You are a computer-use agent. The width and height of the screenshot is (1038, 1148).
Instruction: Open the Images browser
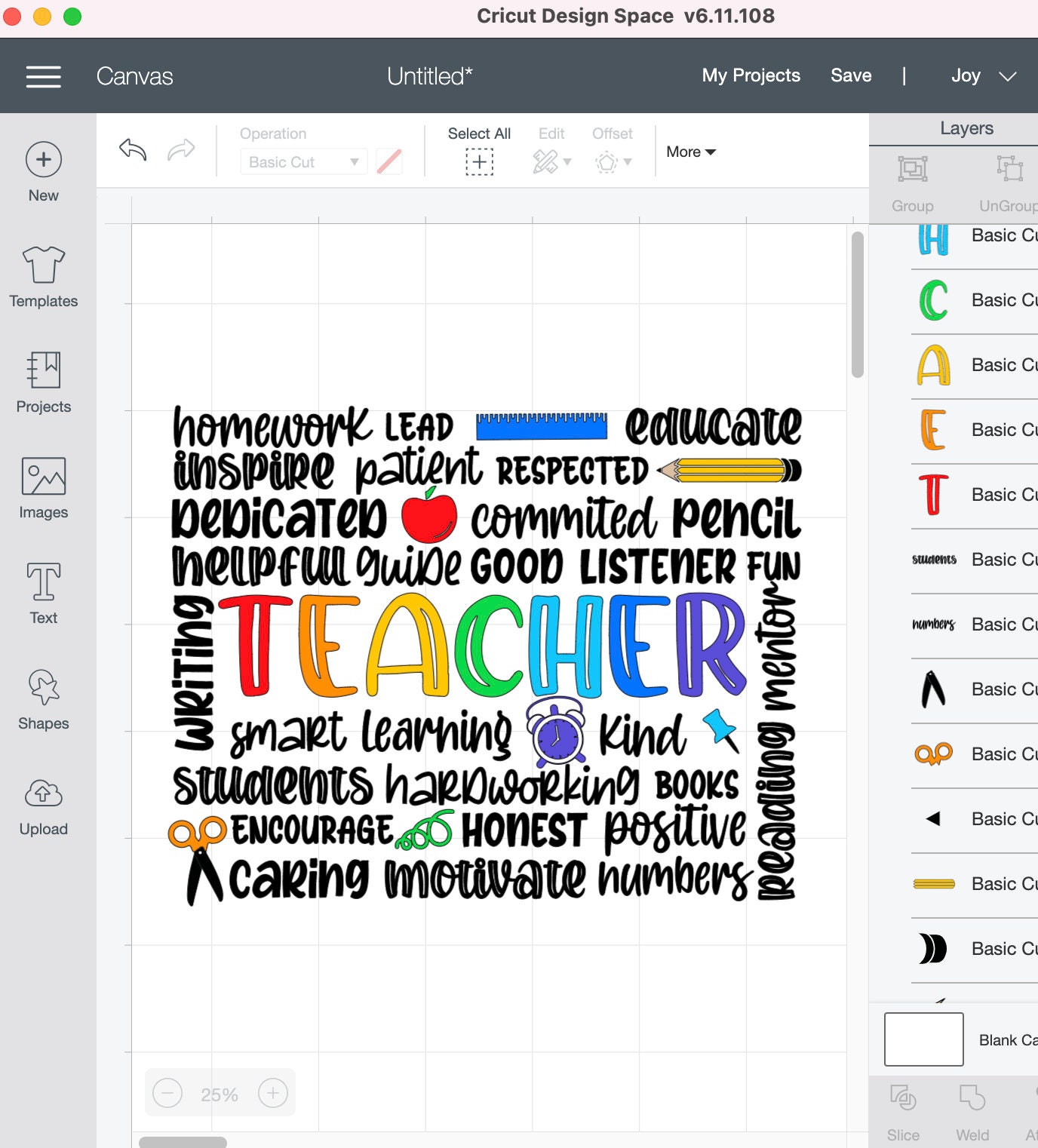pyautogui.click(x=43, y=487)
